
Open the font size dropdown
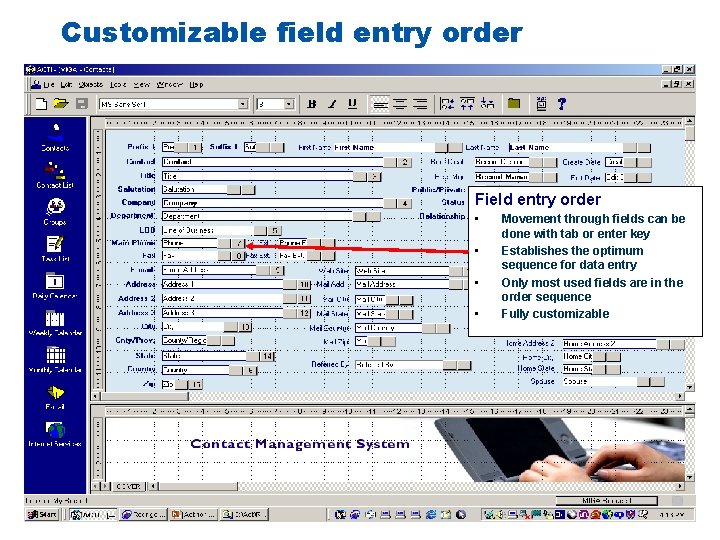coord(289,104)
